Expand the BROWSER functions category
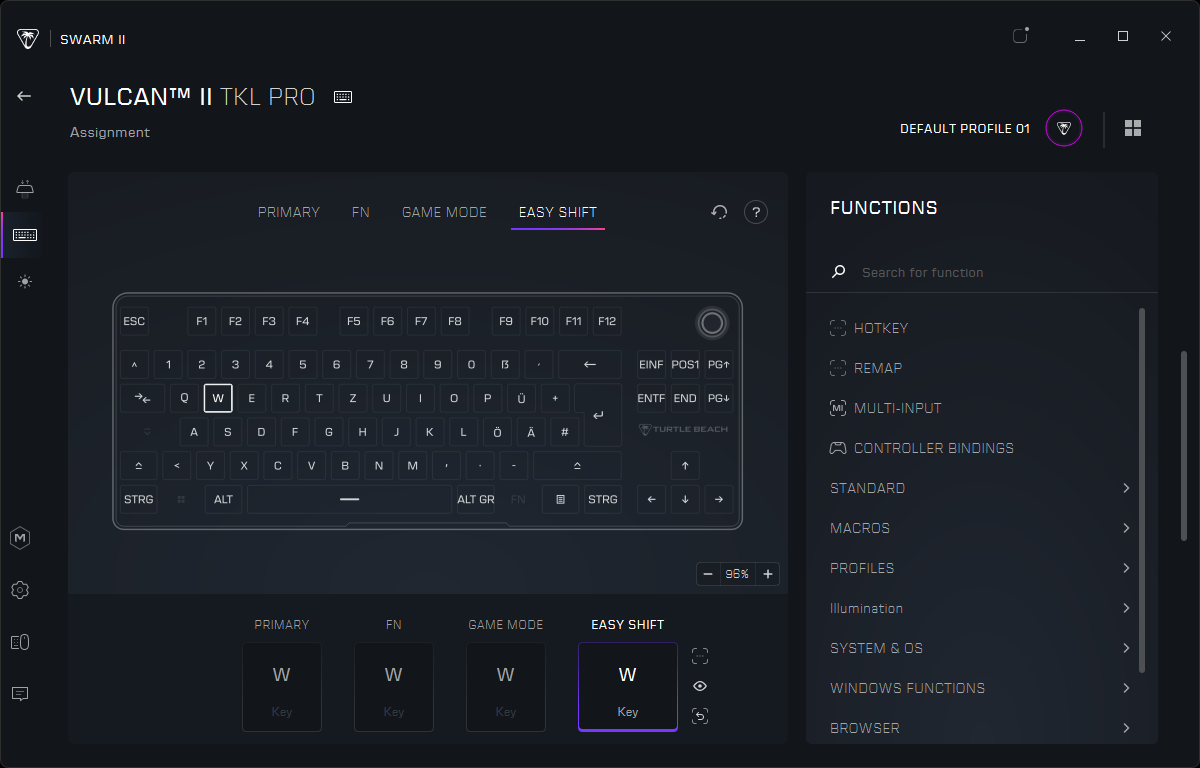Screen dimensions: 1200x768 click(x=980, y=728)
